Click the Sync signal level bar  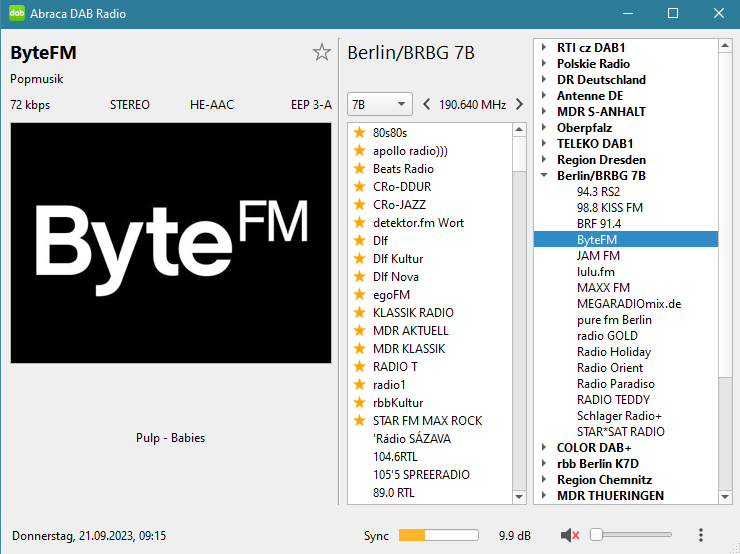[438, 535]
